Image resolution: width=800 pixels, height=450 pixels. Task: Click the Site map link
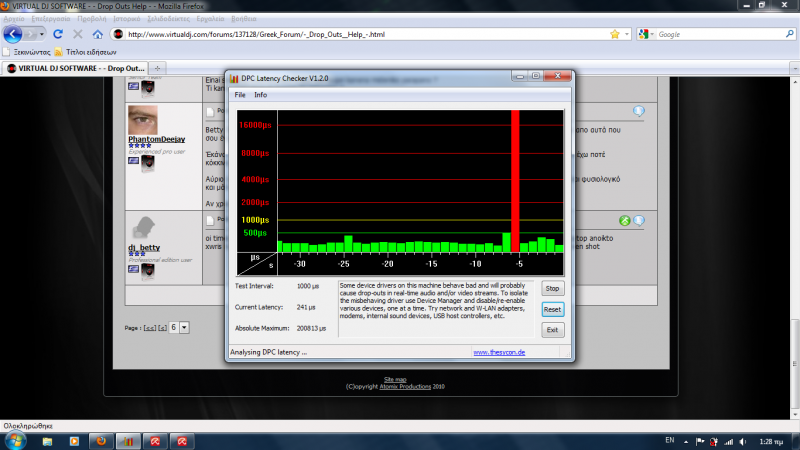pos(395,379)
